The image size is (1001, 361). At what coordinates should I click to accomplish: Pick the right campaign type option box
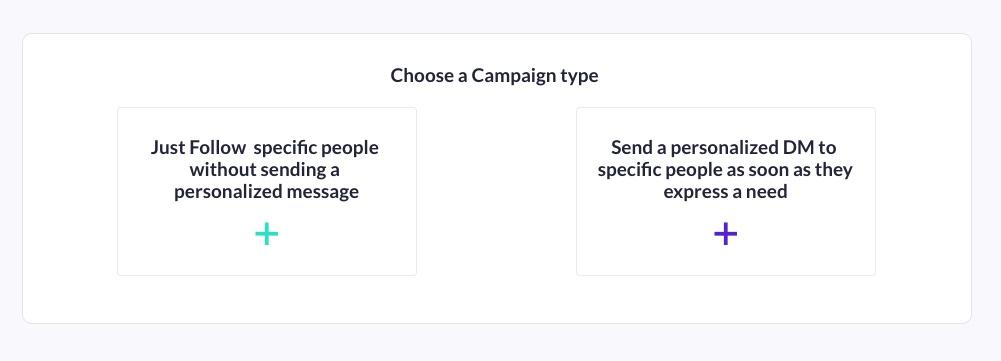[x=726, y=192]
